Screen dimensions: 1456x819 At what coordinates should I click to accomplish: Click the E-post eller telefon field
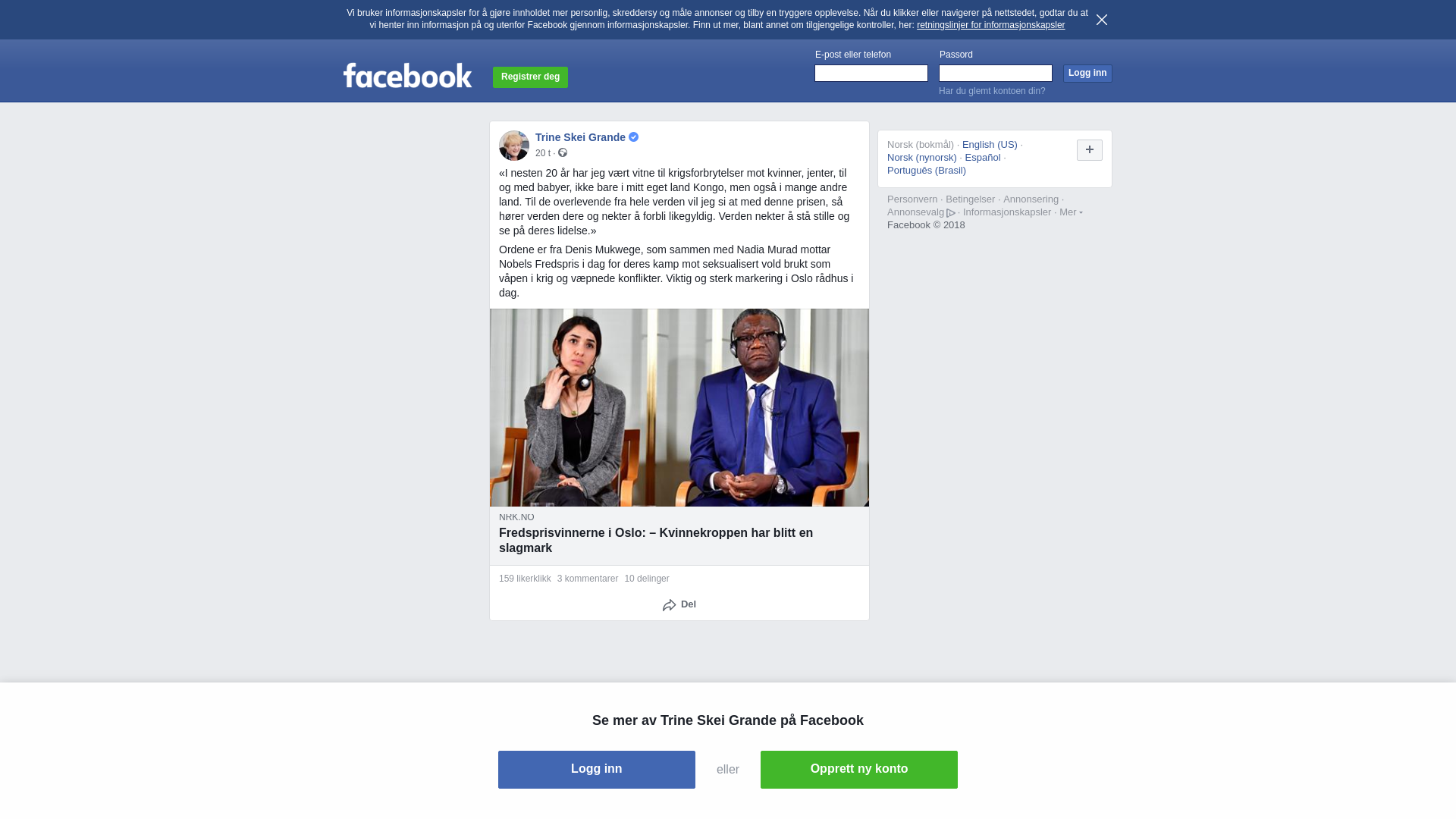click(x=871, y=73)
